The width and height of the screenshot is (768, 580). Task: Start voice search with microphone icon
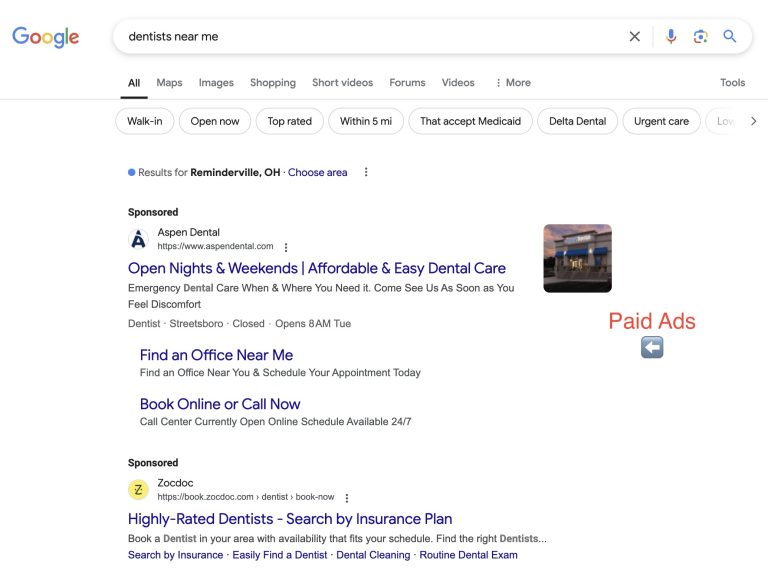pyautogui.click(x=670, y=36)
